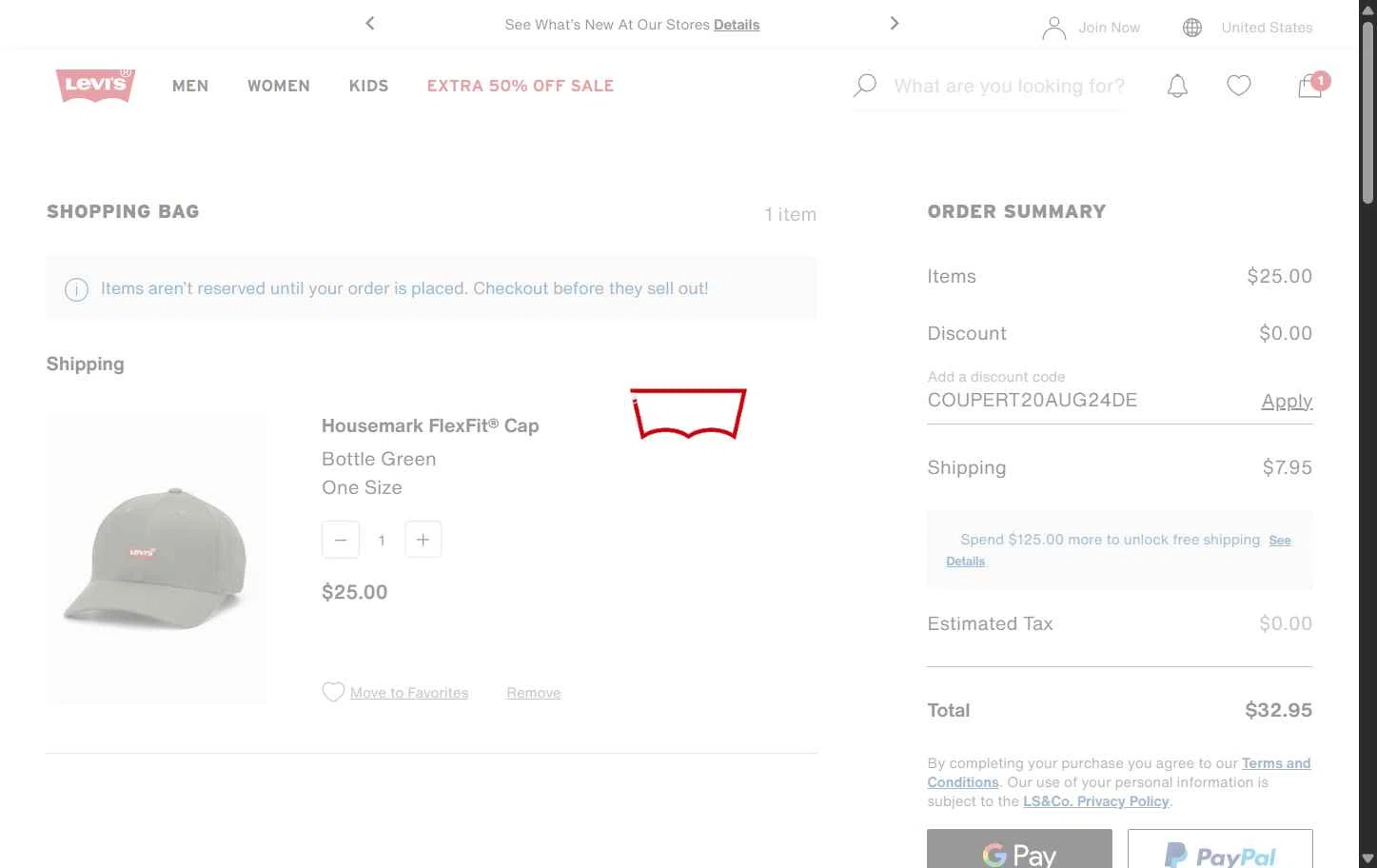Click the search magnifier icon
This screenshot has height=868, width=1377.
(x=865, y=86)
